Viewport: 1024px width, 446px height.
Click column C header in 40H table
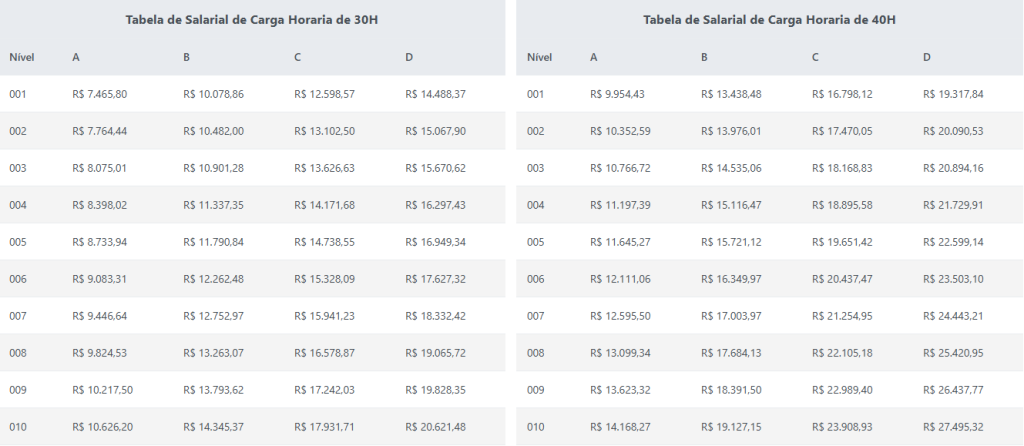pyautogui.click(x=816, y=57)
